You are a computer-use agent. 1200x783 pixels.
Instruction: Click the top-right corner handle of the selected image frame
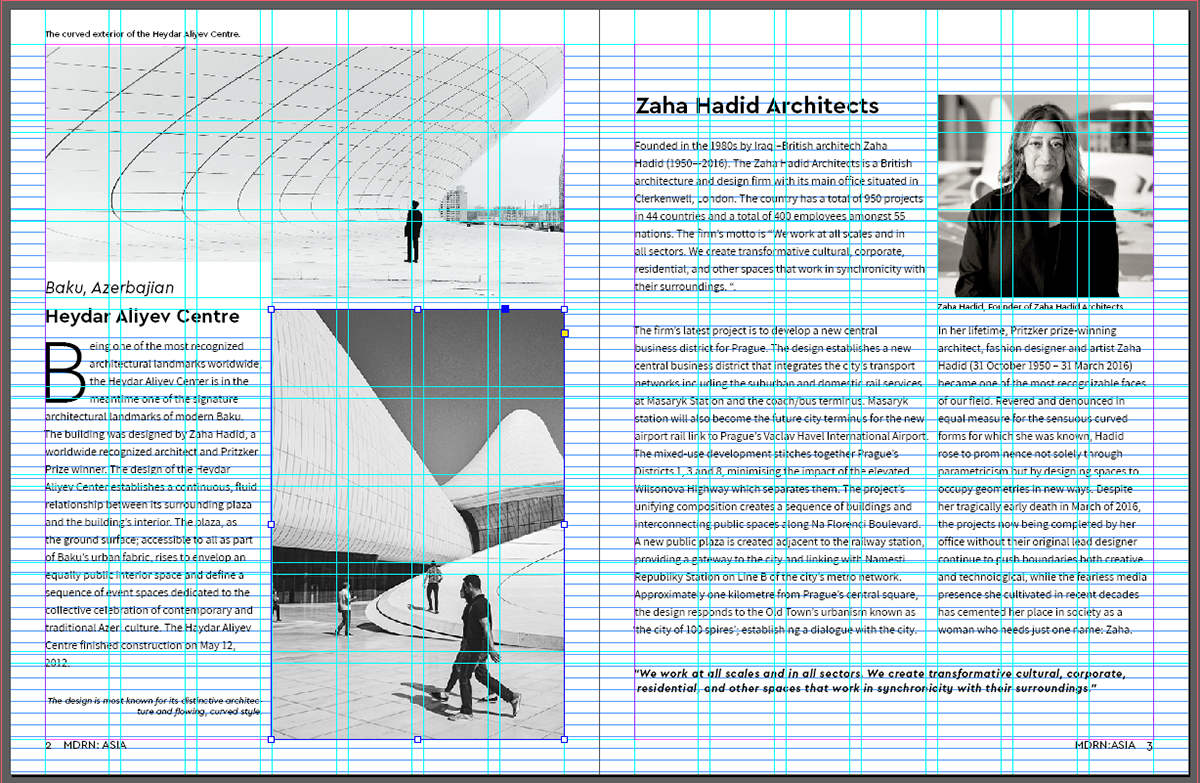point(564,309)
